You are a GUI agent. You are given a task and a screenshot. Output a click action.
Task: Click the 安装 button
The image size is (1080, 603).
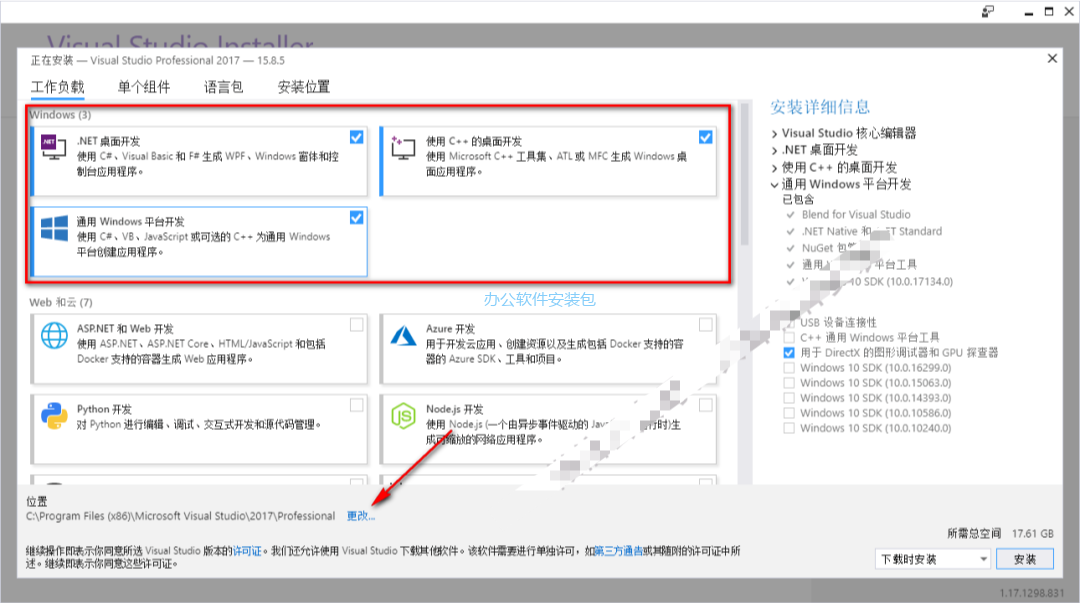(1026, 559)
